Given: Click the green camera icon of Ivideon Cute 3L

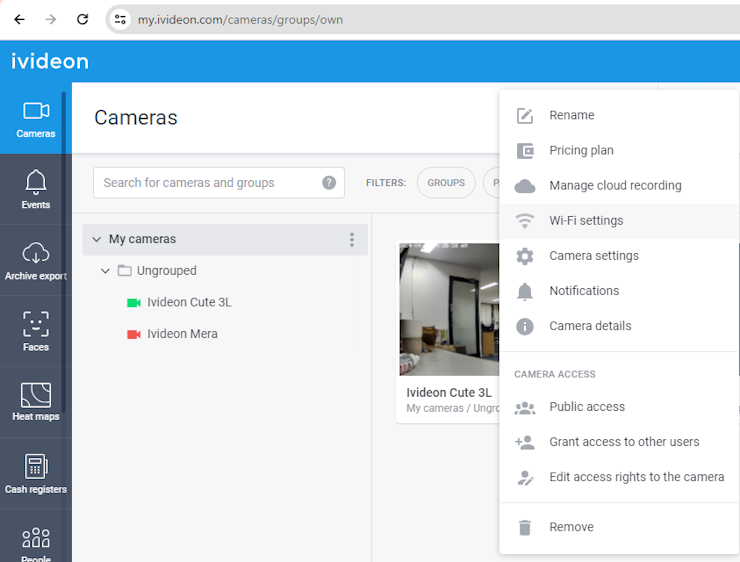Looking at the screenshot, I should pos(134,302).
